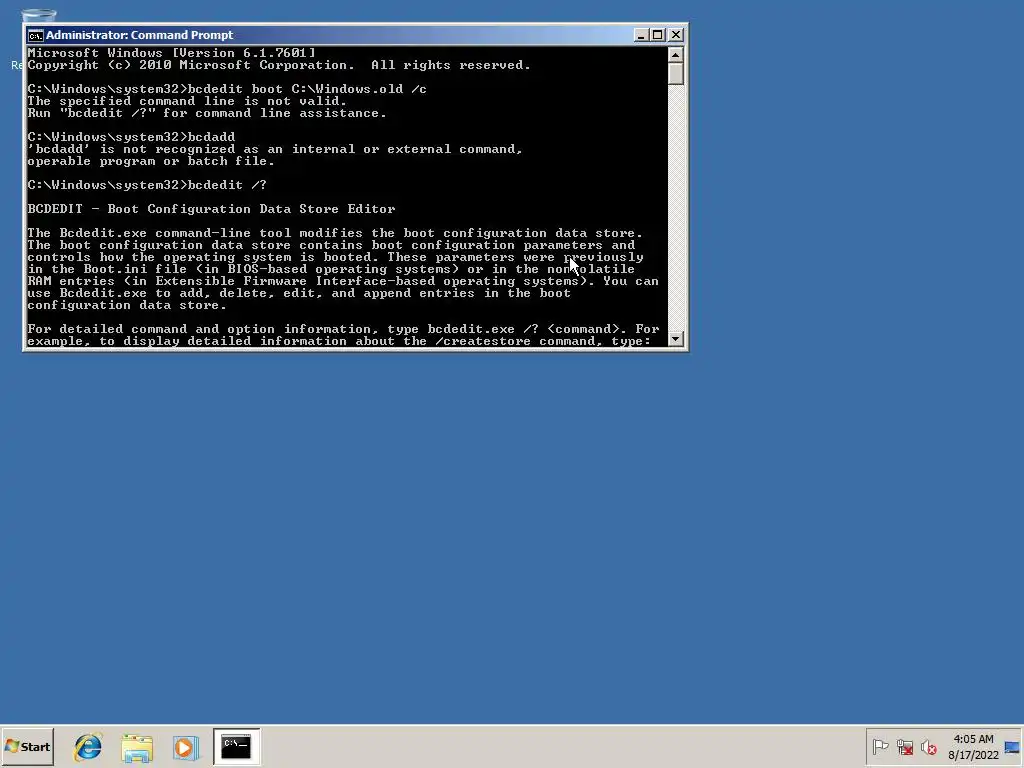Open Windows Media Player from taskbar
The width and height of the screenshot is (1024, 768).
click(185, 747)
